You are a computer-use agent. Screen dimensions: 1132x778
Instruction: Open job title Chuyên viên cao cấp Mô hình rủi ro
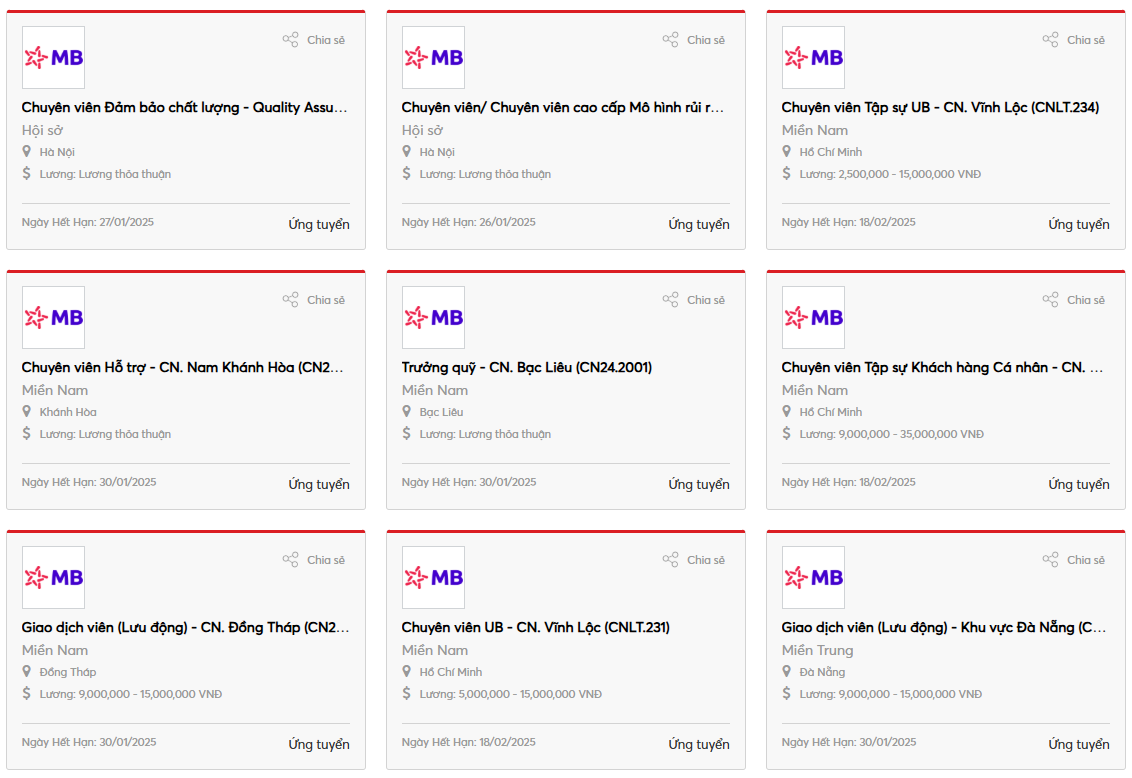(x=563, y=108)
